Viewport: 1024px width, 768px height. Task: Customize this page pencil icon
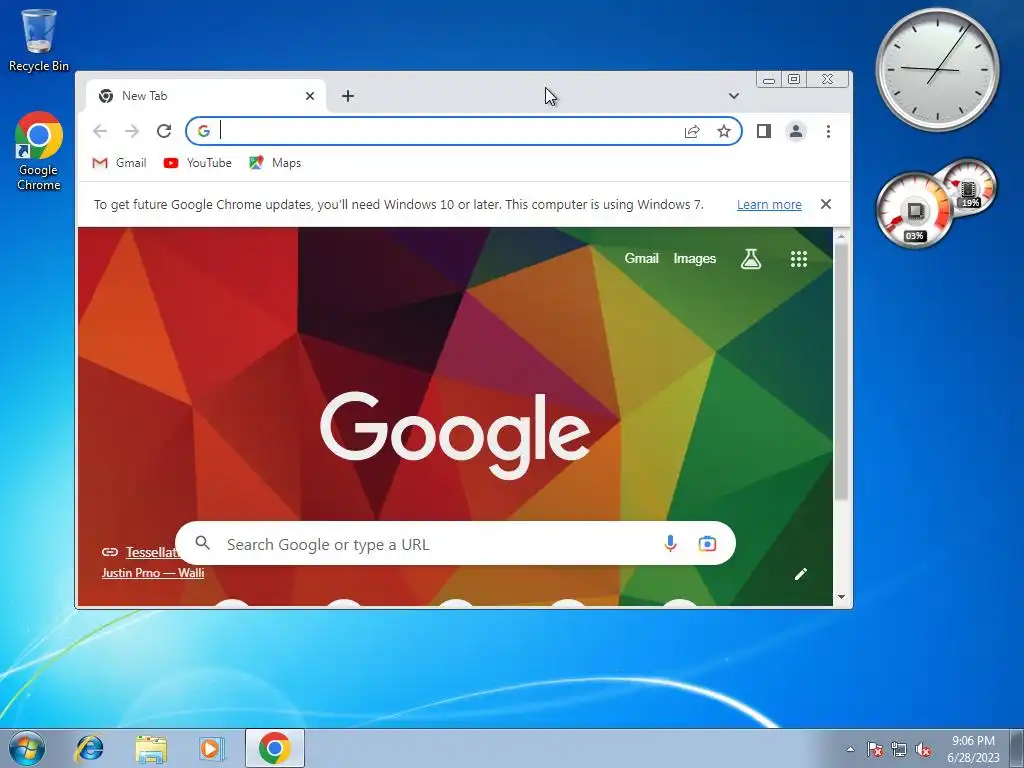point(801,574)
